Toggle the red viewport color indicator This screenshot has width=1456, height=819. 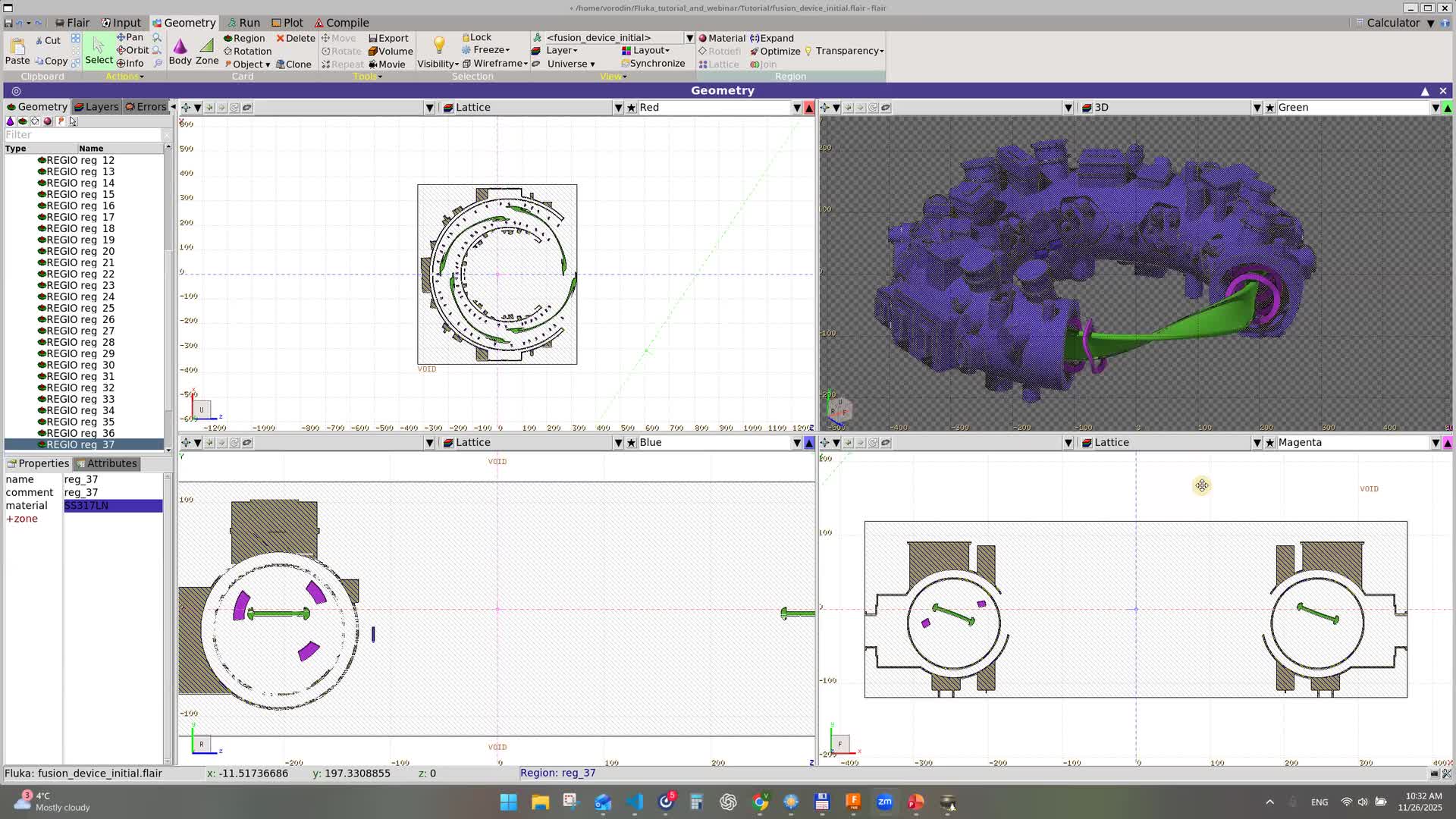pos(809,108)
